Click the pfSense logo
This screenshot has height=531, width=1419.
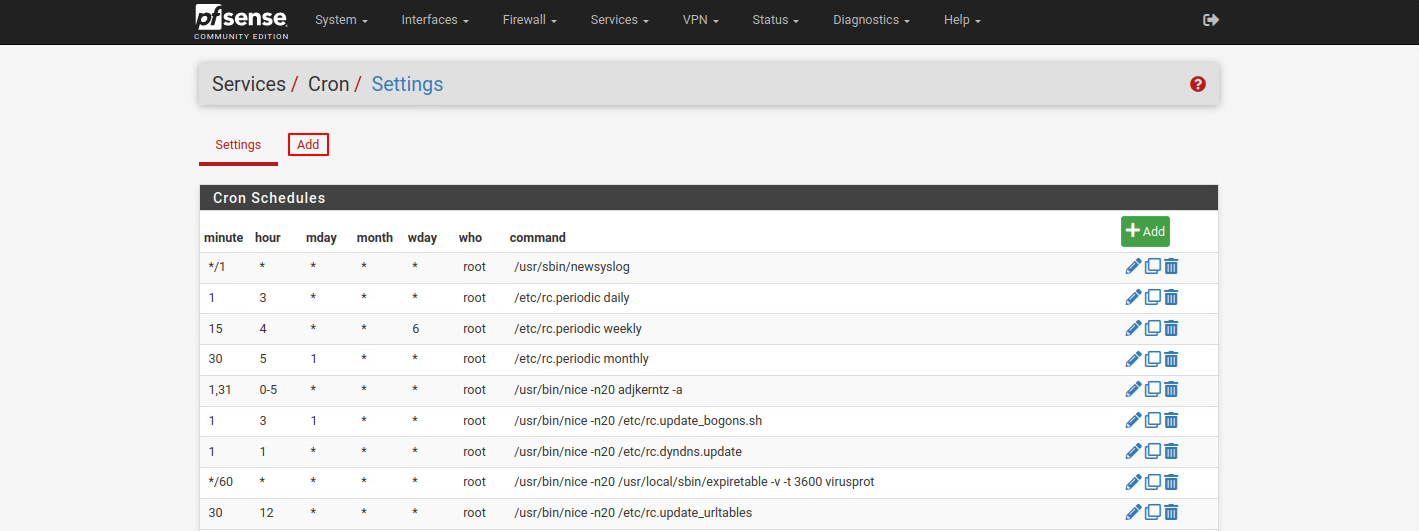click(241, 21)
